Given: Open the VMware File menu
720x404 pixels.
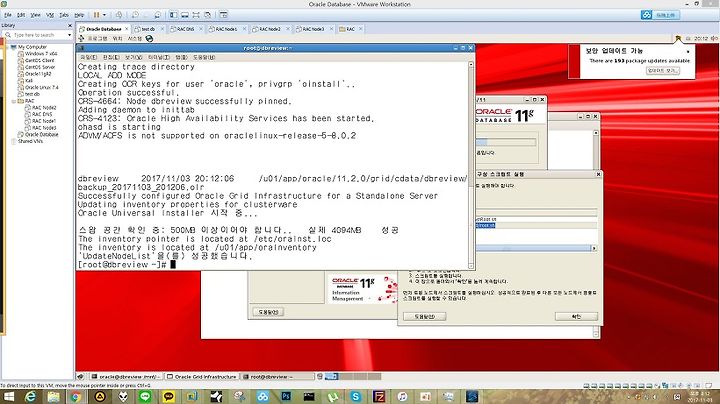Looking at the screenshot, I should (x=8, y=15).
